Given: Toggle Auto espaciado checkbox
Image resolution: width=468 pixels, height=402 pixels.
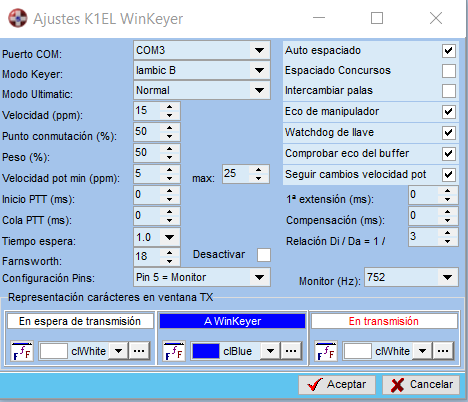Looking at the screenshot, I should [449, 51].
